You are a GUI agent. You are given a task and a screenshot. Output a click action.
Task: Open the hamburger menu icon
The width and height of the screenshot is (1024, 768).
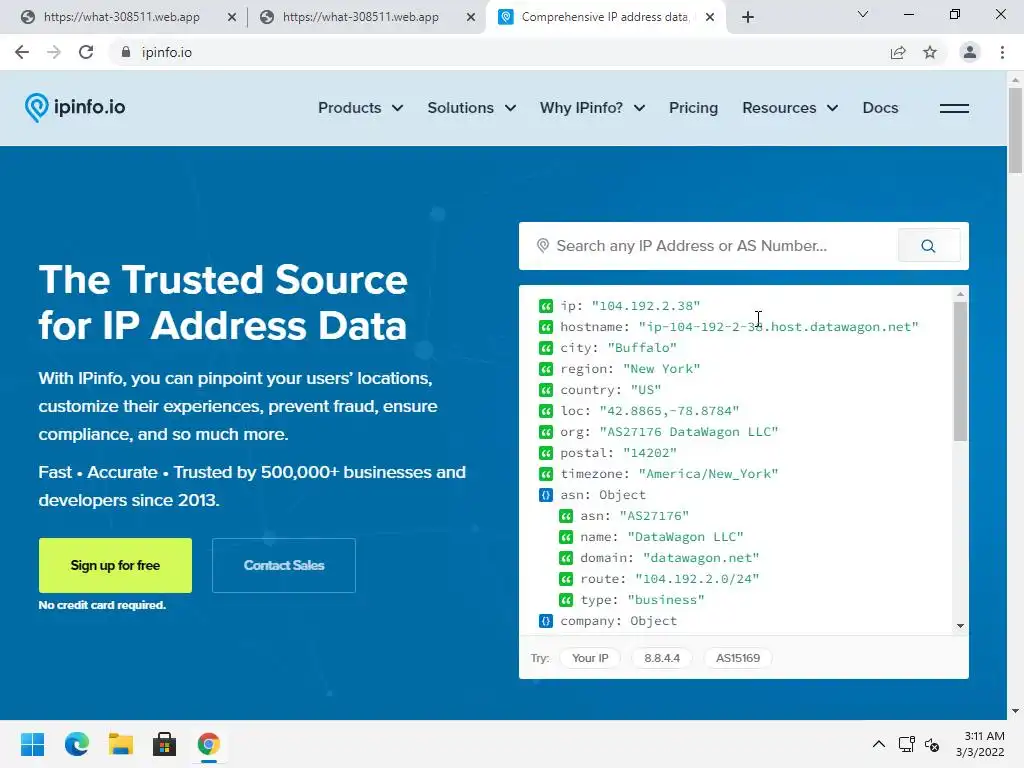click(954, 108)
